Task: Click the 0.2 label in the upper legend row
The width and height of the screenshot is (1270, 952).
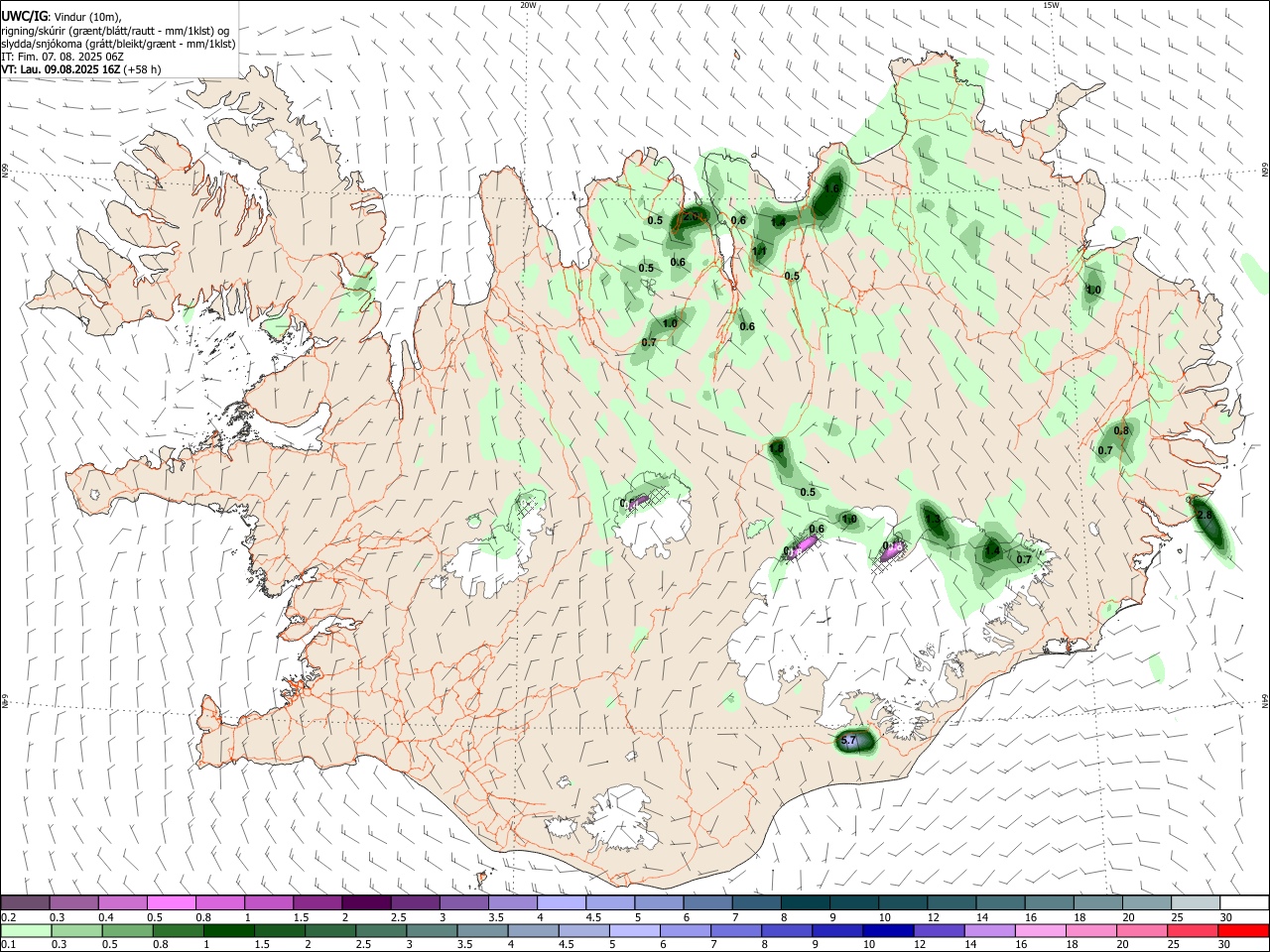Action: click(x=8, y=916)
